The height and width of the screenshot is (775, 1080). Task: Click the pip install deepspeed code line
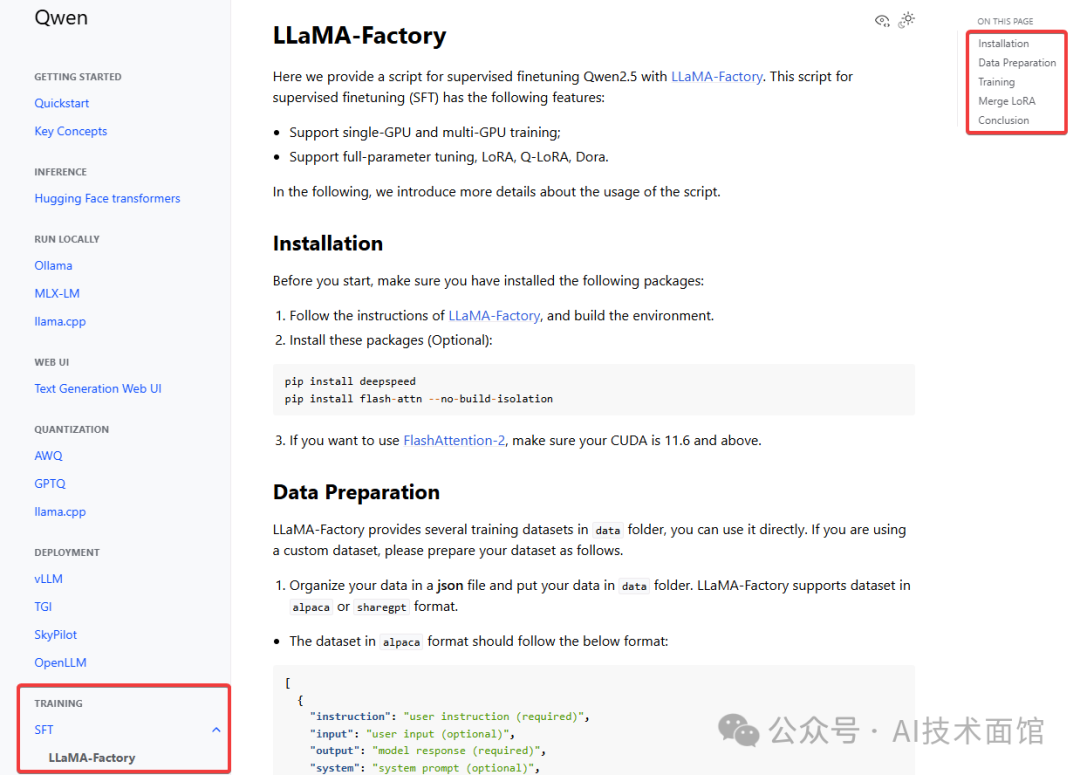tap(350, 382)
